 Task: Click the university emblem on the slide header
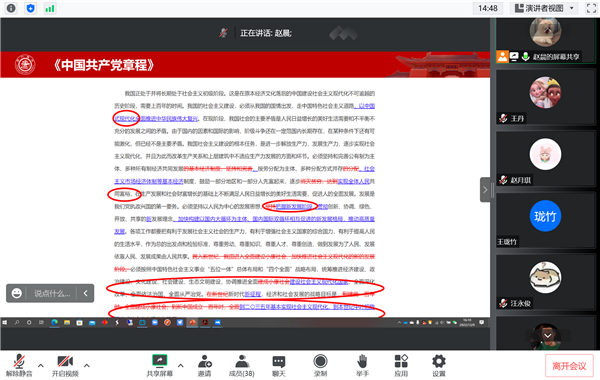point(25,65)
